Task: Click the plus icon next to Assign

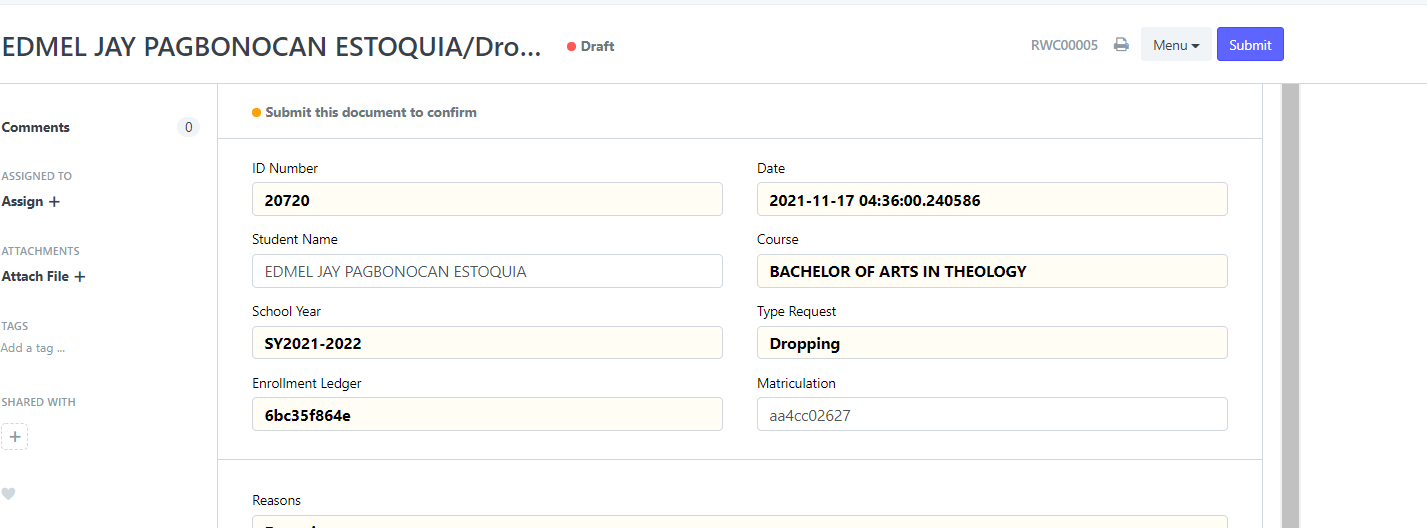Action: pyautogui.click(x=54, y=202)
